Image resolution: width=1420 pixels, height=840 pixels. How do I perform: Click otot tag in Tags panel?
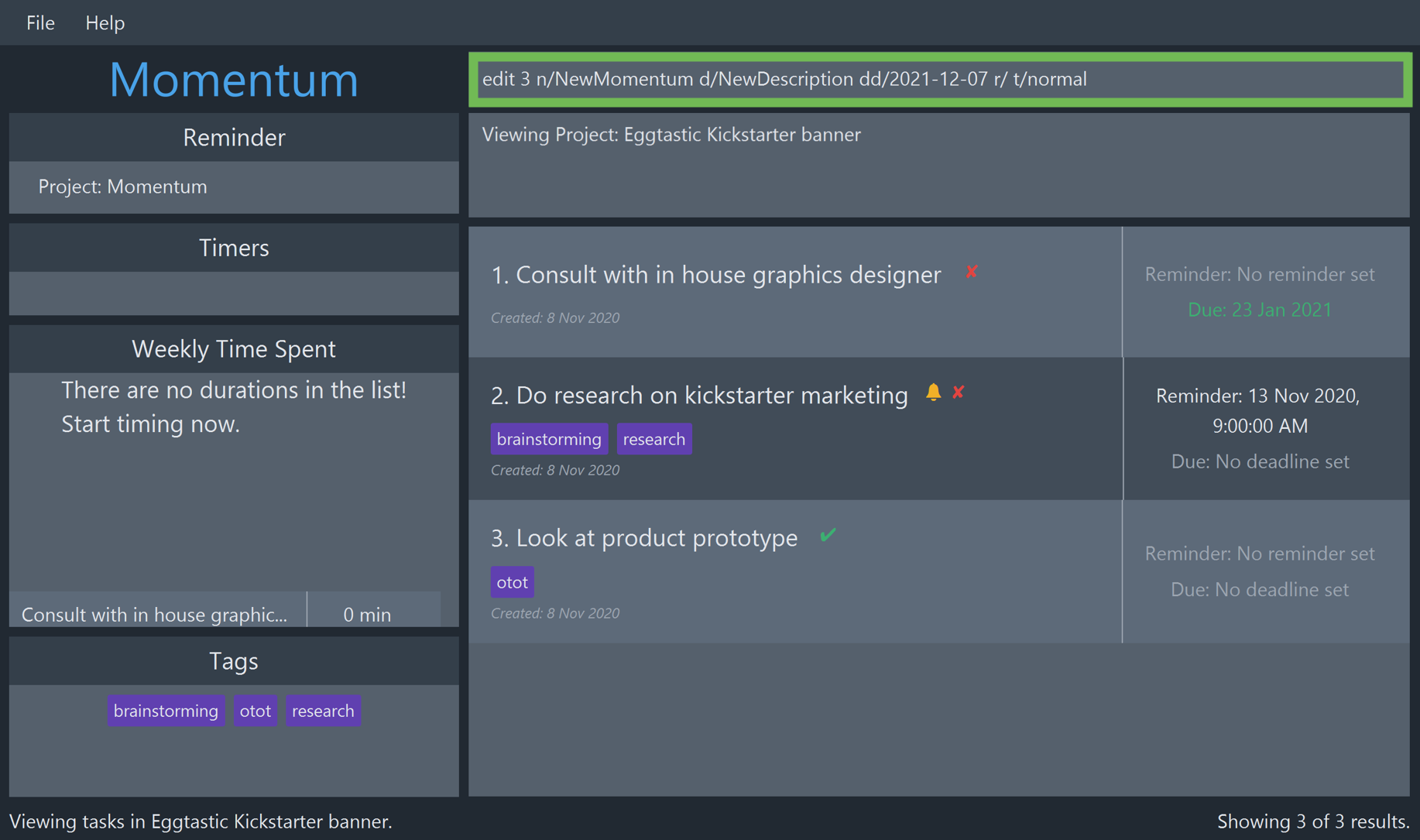click(256, 711)
